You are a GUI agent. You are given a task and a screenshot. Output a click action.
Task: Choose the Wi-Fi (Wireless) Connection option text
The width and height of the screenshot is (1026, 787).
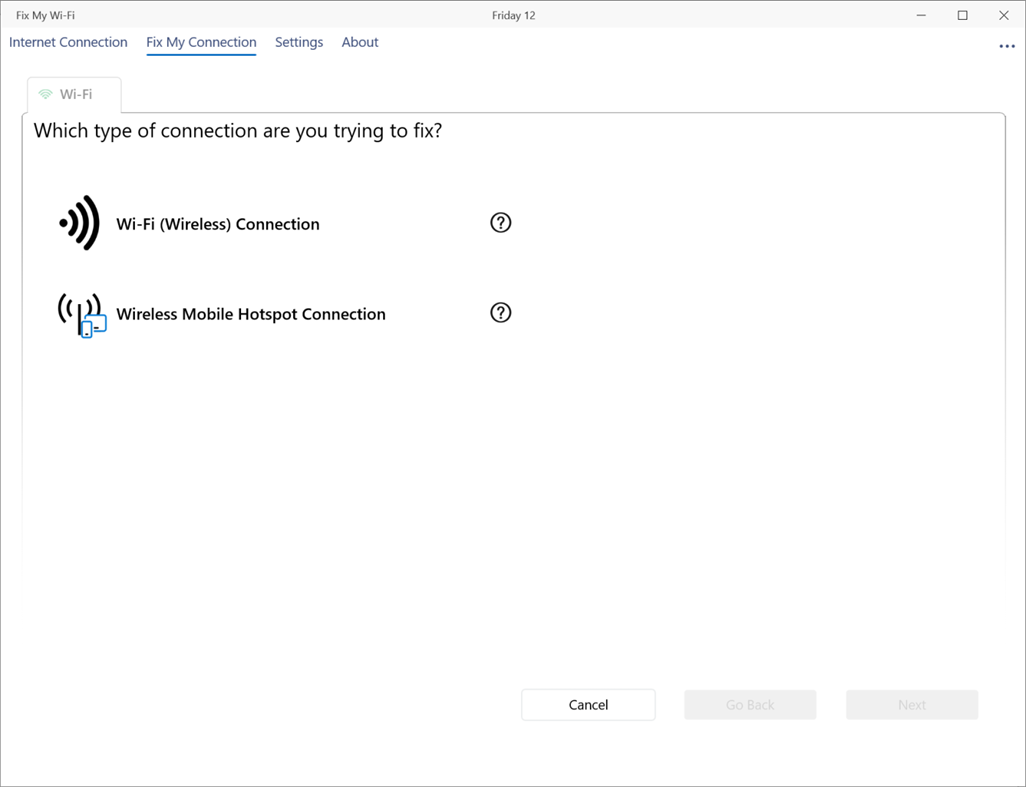click(218, 224)
